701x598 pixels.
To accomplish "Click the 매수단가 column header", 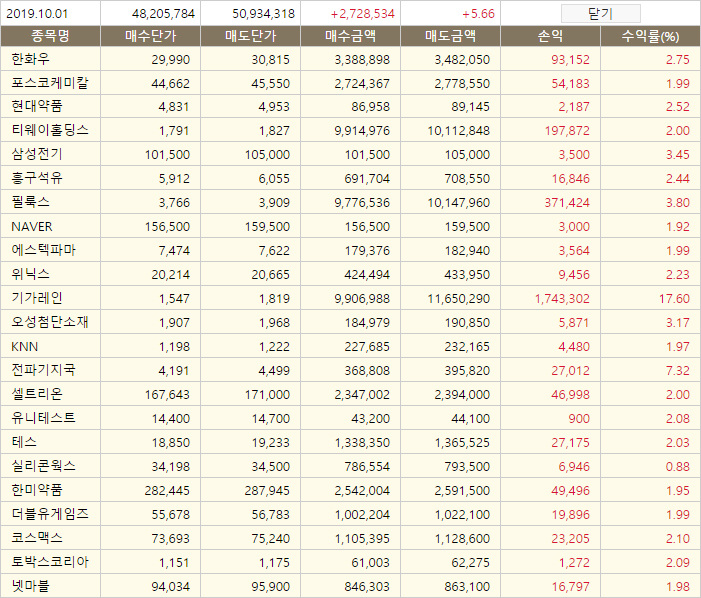I will pyautogui.click(x=151, y=36).
